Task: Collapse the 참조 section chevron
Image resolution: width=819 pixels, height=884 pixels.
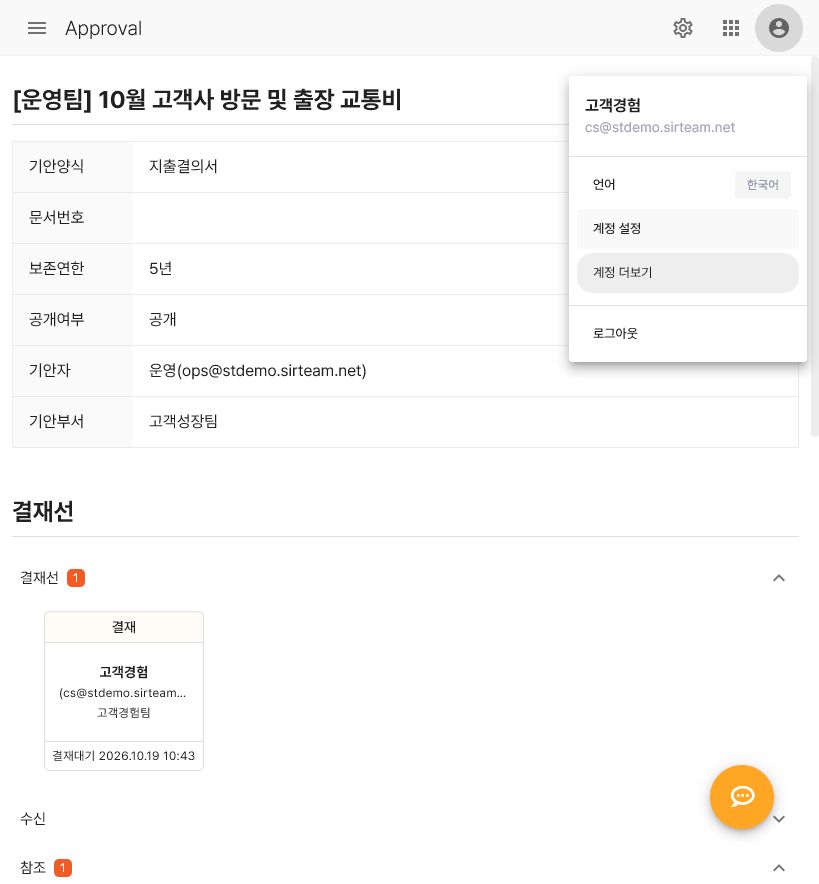Action: pyautogui.click(x=778, y=868)
